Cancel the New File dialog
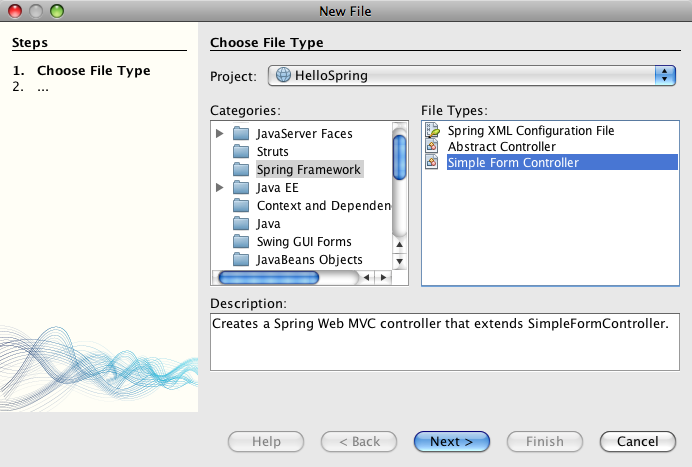 (x=637, y=441)
